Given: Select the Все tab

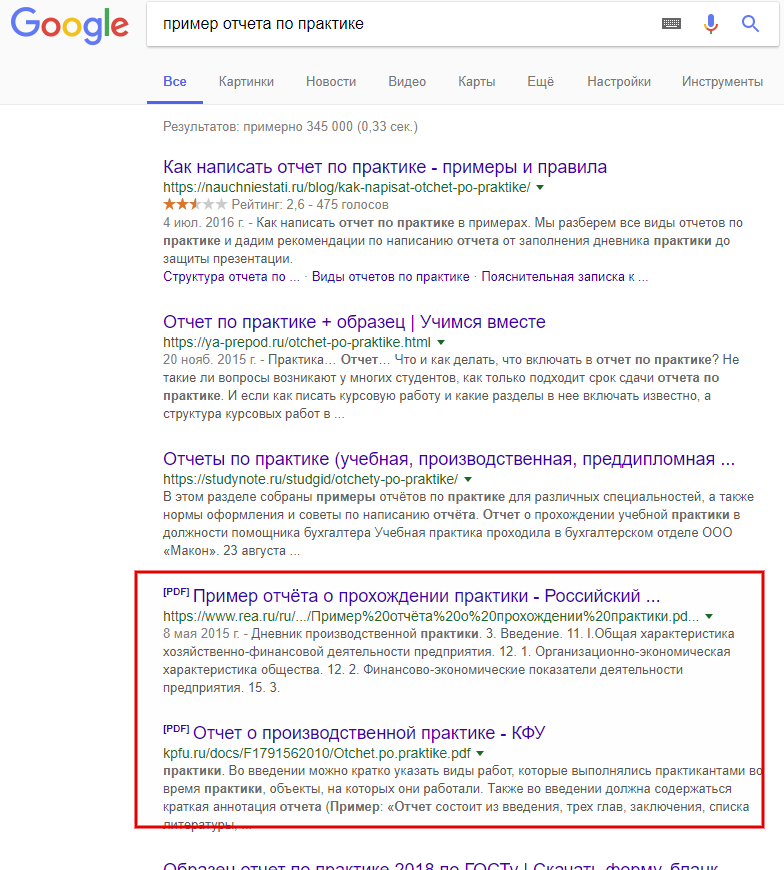Looking at the screenshot, I should tap(175, 82).
